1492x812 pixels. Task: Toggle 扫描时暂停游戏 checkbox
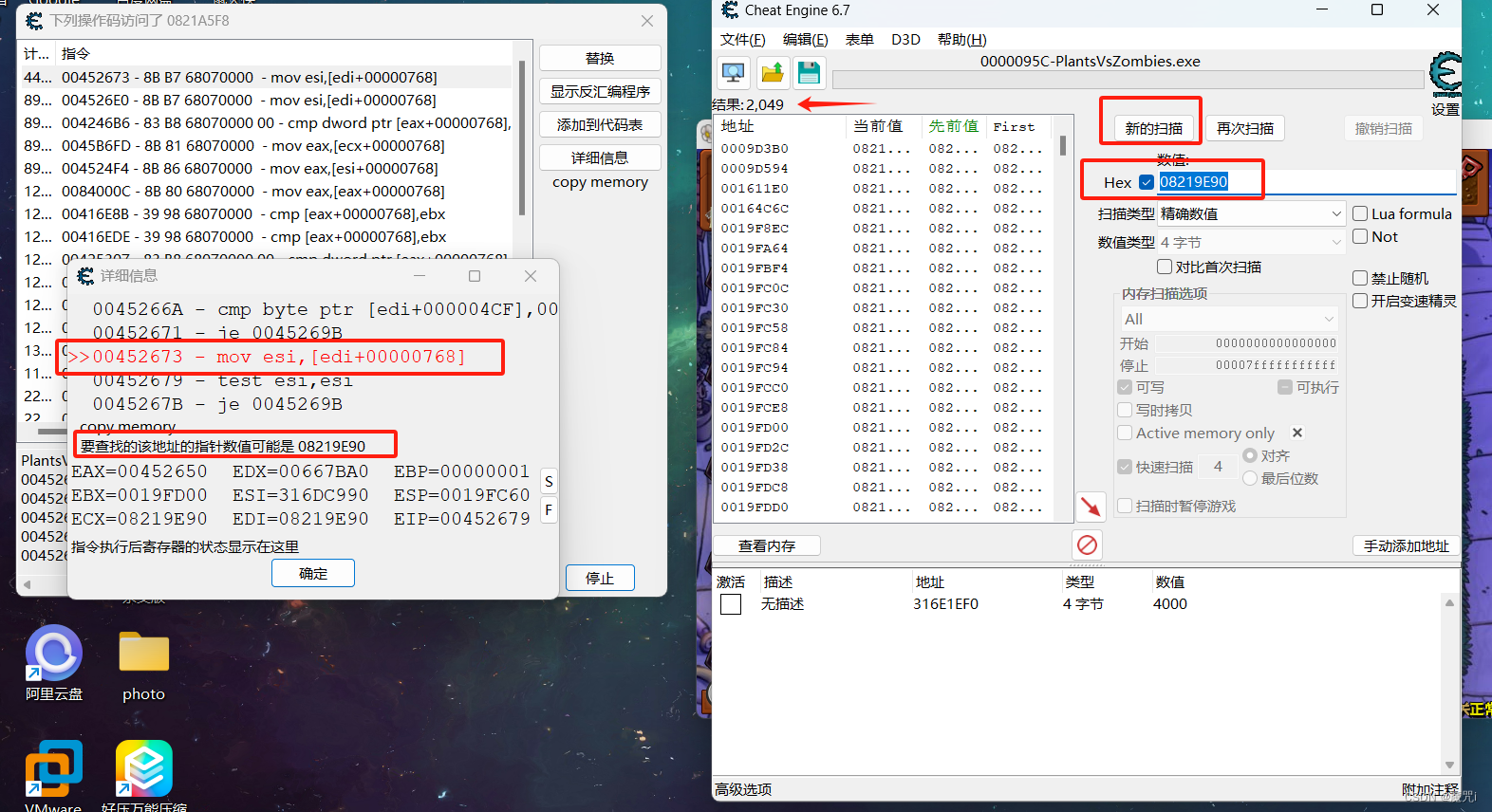pyautogui.click(x=1125, y=506)
